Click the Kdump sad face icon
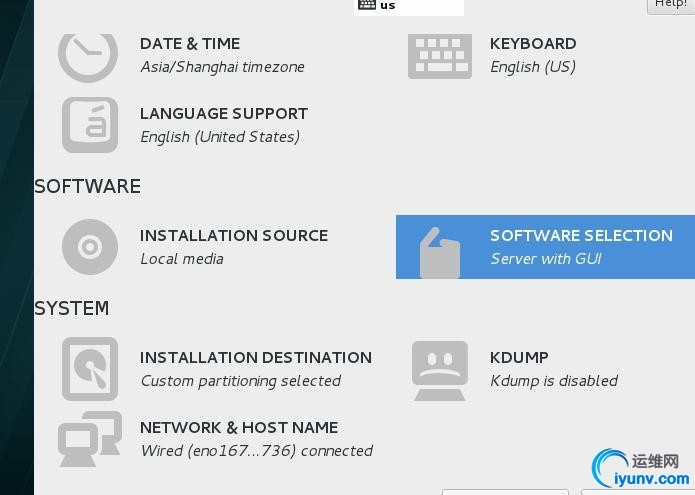Viewport: 695px width, 495px height. click(440, 369)
